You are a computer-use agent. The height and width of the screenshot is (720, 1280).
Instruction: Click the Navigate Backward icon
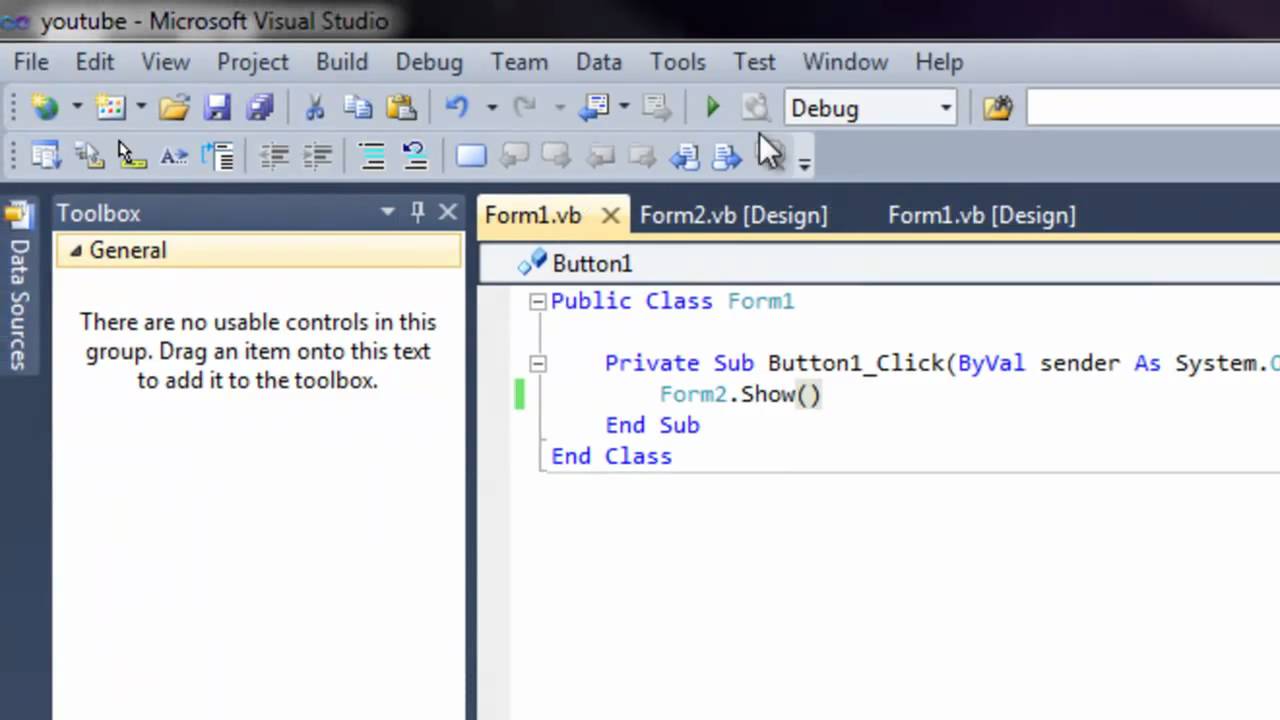(595, 107)
